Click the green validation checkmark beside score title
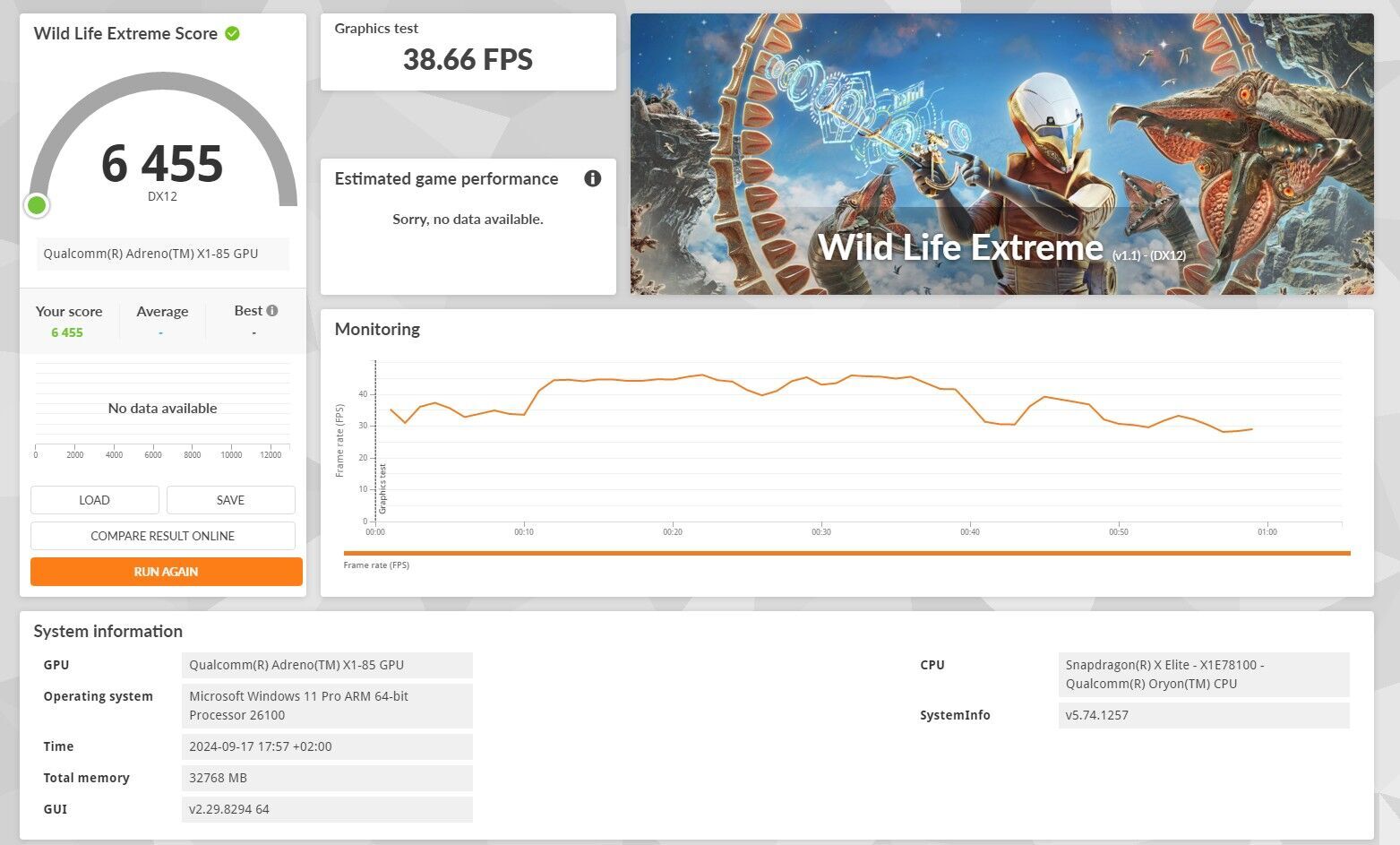The height and width of the screenshot is (845, 1400). (232, 34)
